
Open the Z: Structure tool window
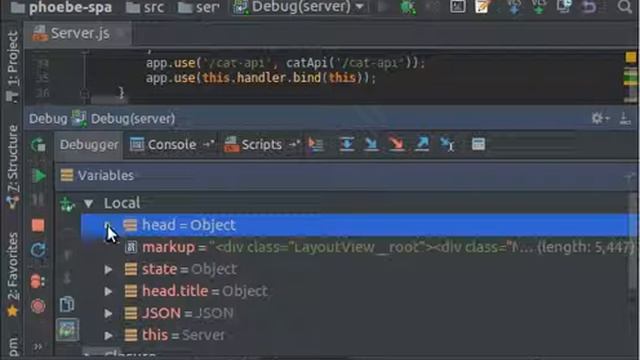pyautogui.click(x=13, y=167)
